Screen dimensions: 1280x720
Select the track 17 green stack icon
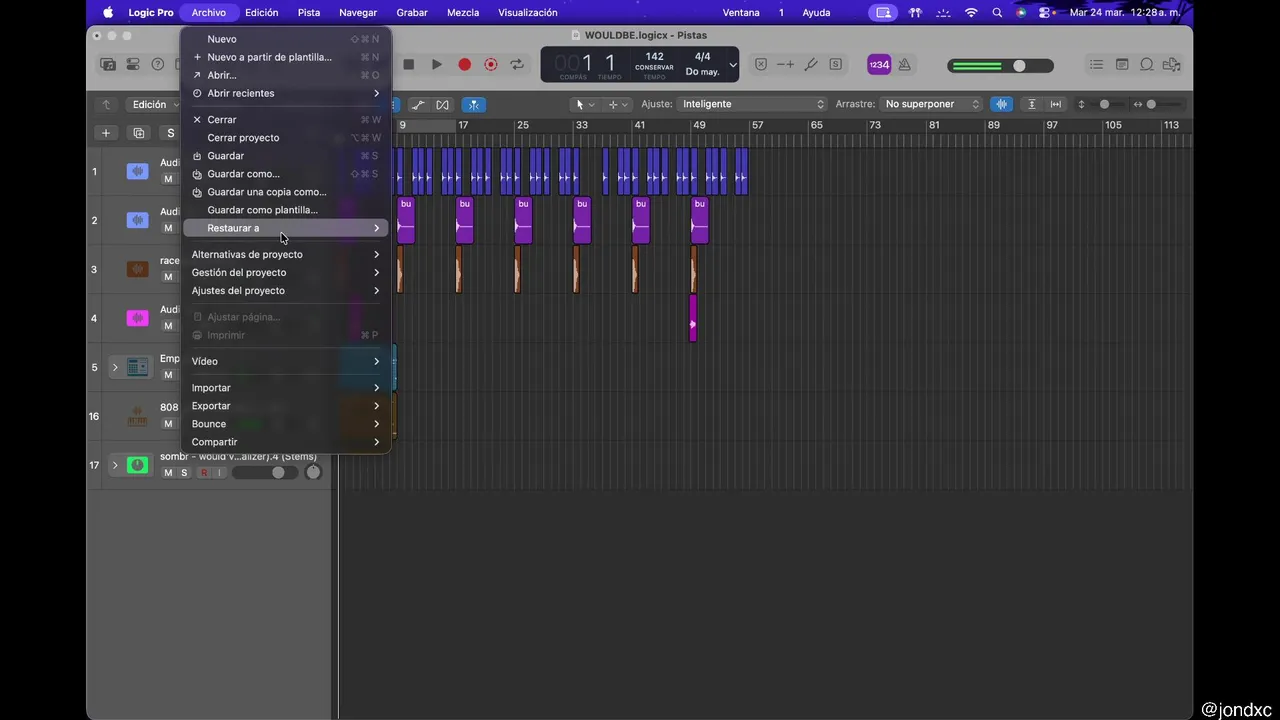click(138, 465)
